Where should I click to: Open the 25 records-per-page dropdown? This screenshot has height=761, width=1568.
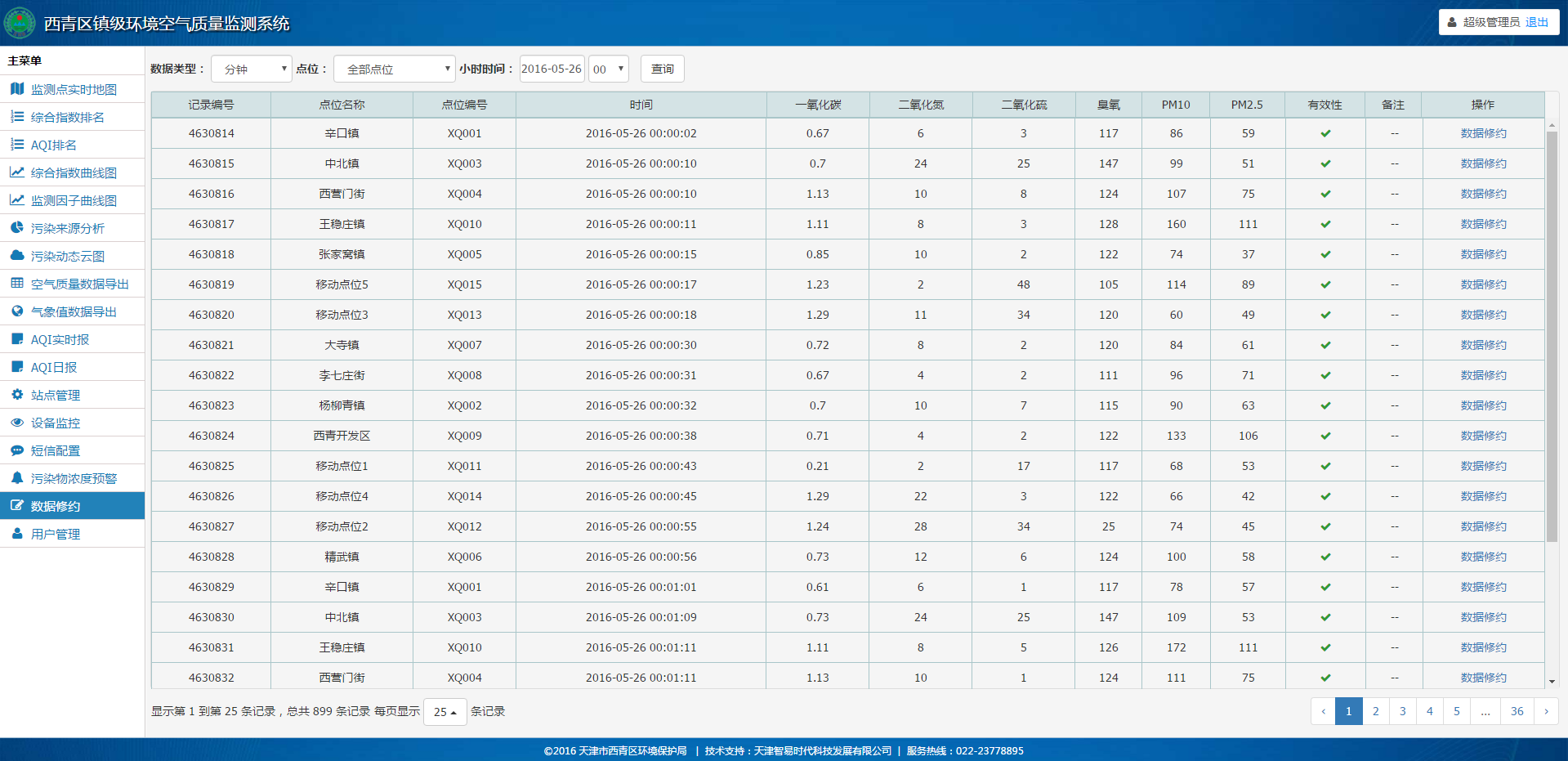(x=445, y=712)
